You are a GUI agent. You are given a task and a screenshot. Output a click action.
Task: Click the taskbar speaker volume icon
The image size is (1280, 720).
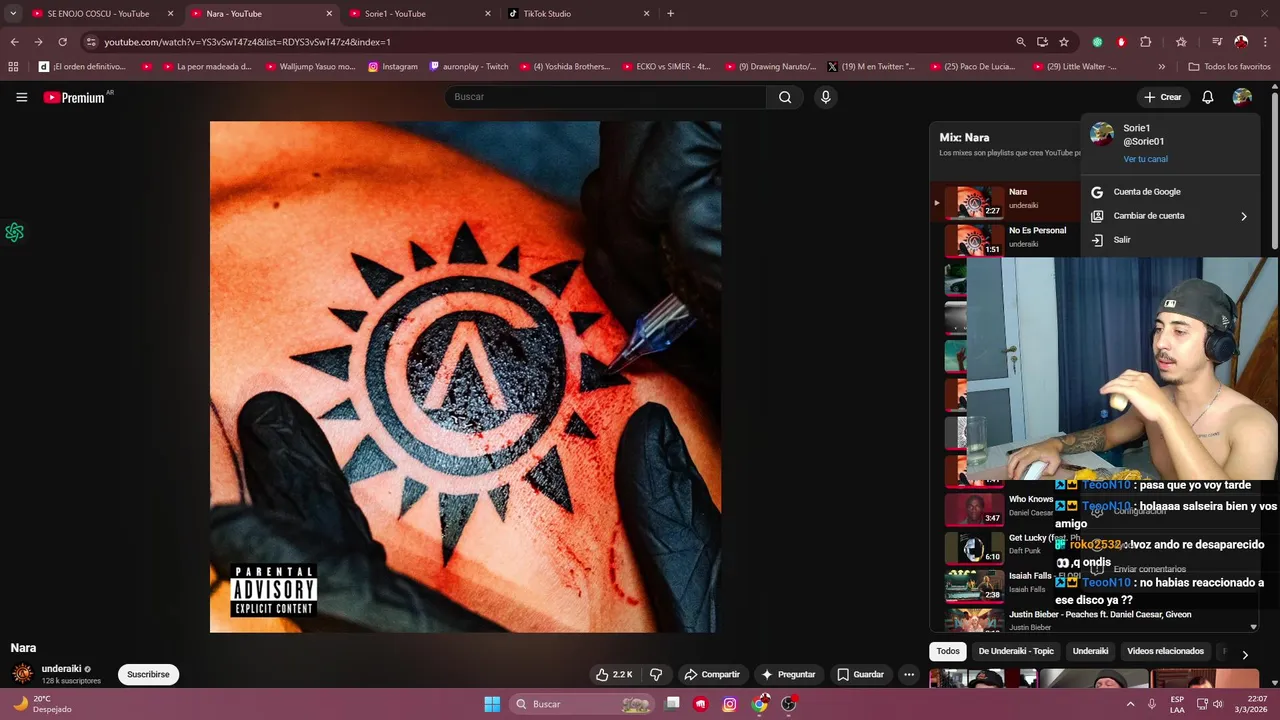[x=1217, y=704]
